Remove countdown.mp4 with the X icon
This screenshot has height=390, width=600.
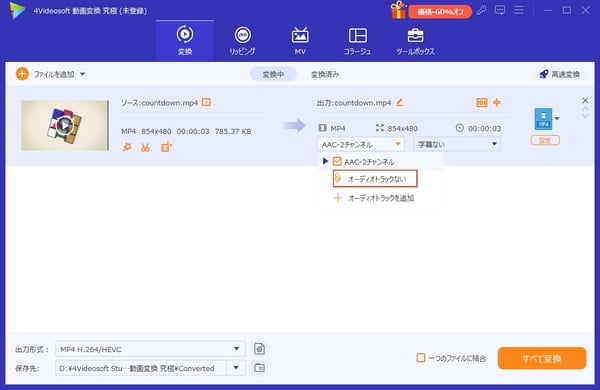click(x=585, y=100)
